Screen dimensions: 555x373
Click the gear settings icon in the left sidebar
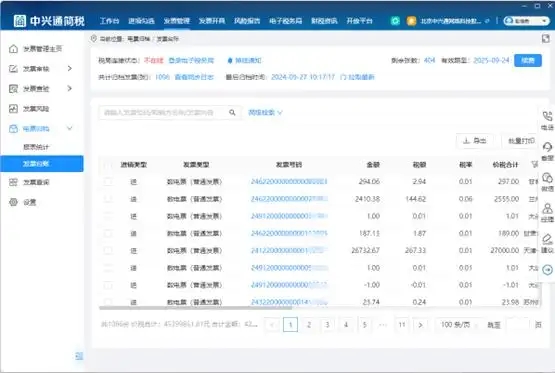(13, 202)
